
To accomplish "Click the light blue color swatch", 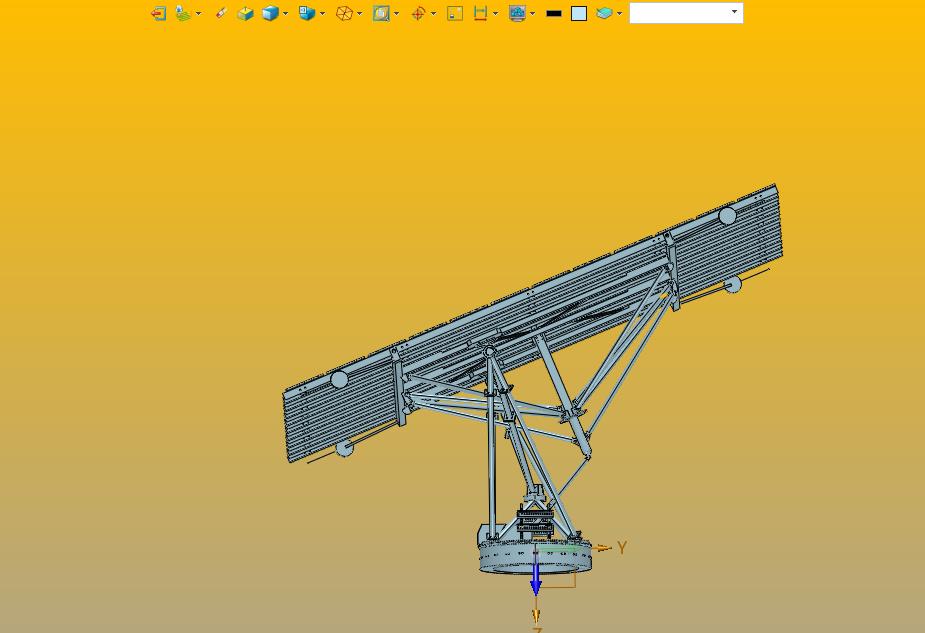I will click(x=579, y=14).
